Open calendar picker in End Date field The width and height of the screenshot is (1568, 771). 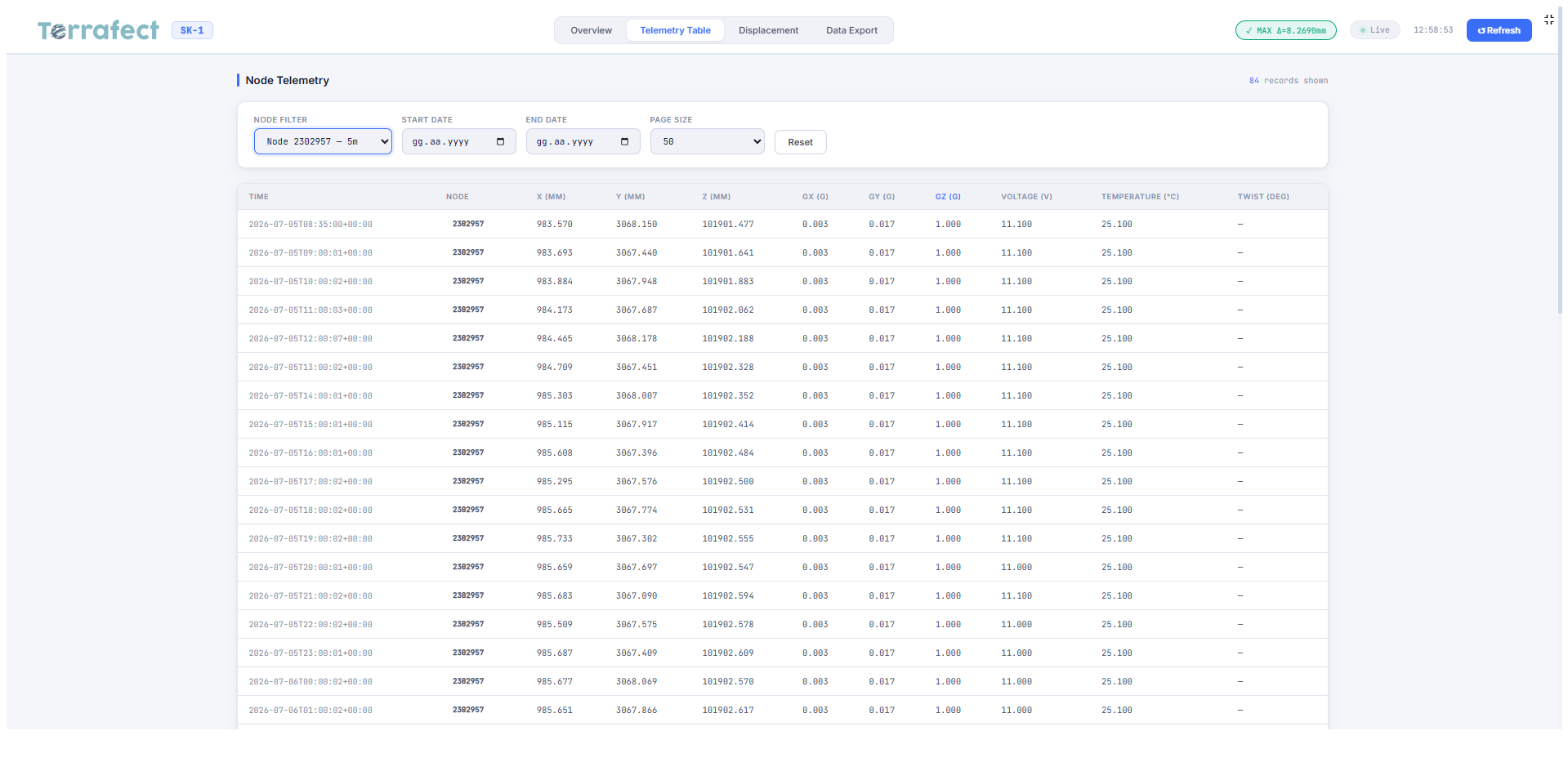coord(625,141)
